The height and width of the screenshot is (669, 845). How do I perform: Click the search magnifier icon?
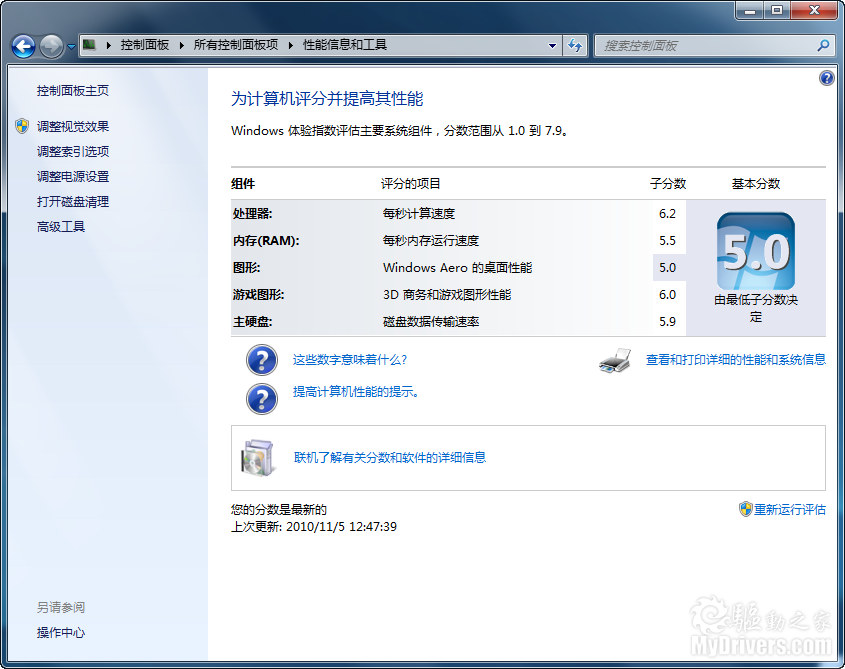coord(823,45)
